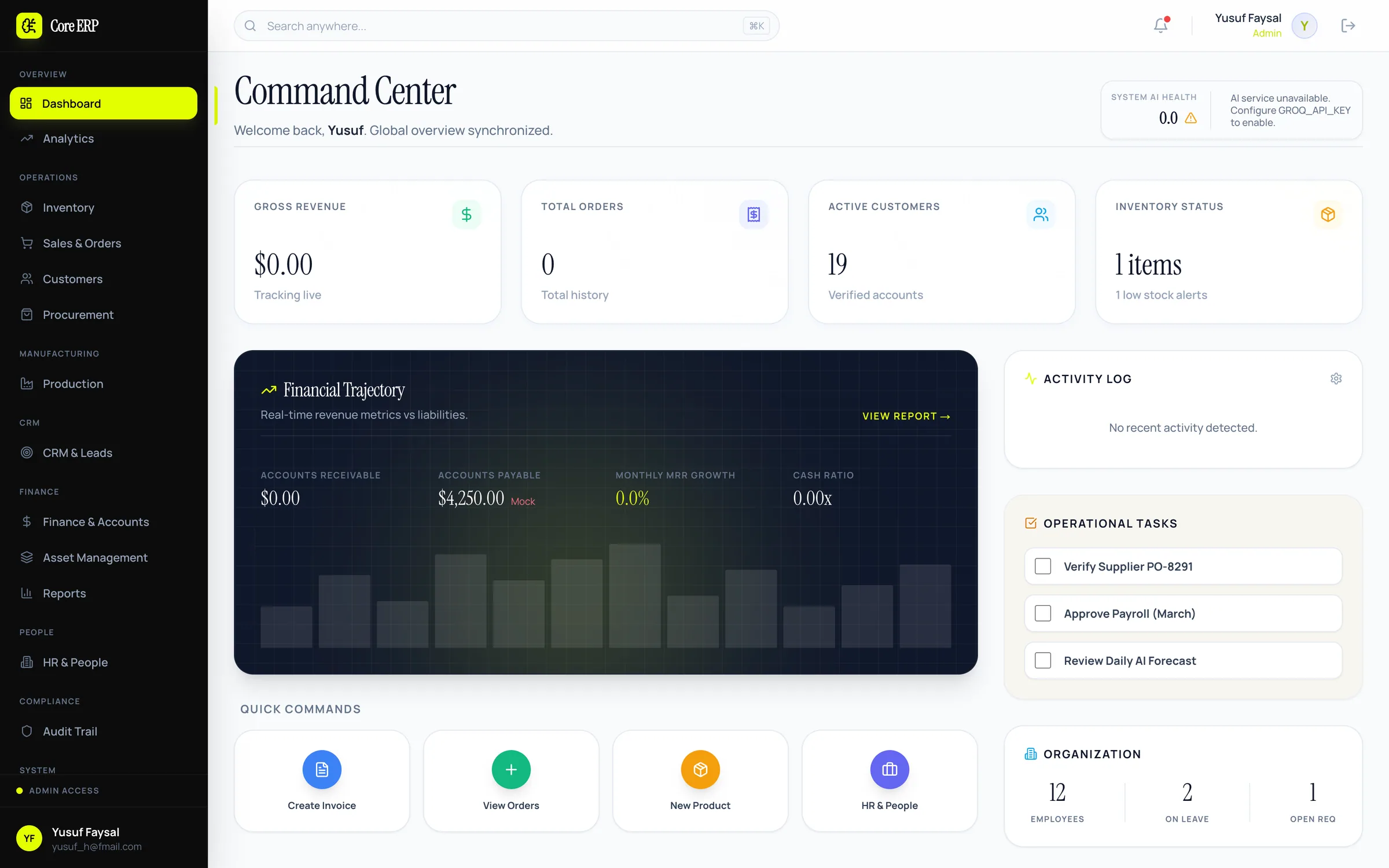Open the Audit Trail page
The image size is (1389, 868).
pos(104,731)
